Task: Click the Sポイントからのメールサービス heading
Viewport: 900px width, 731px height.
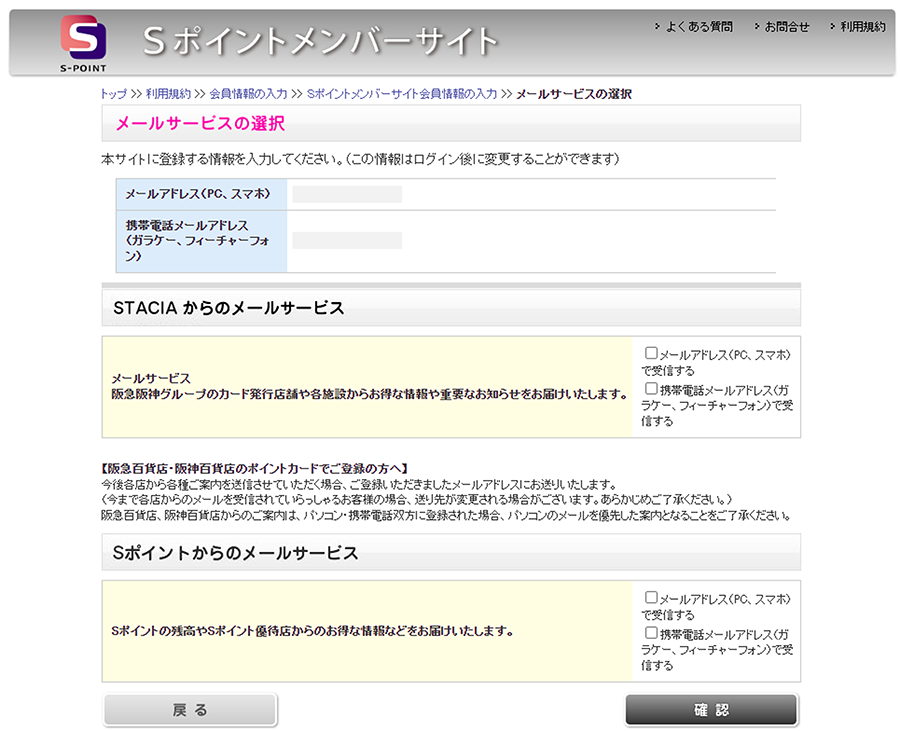Action: point(235,553)
